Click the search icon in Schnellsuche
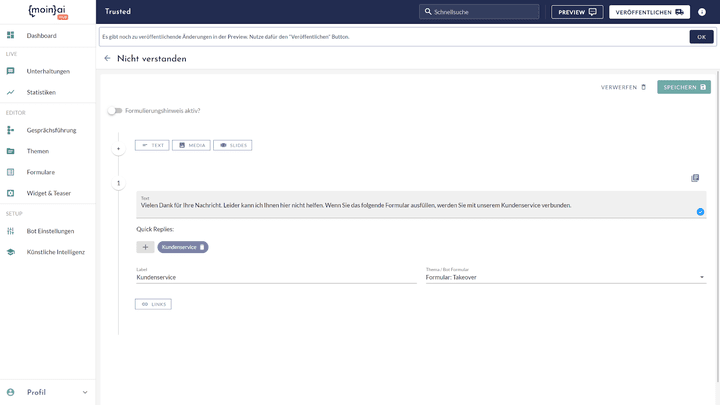The height and width of the screenshot is (405, 720). point(427,12)
